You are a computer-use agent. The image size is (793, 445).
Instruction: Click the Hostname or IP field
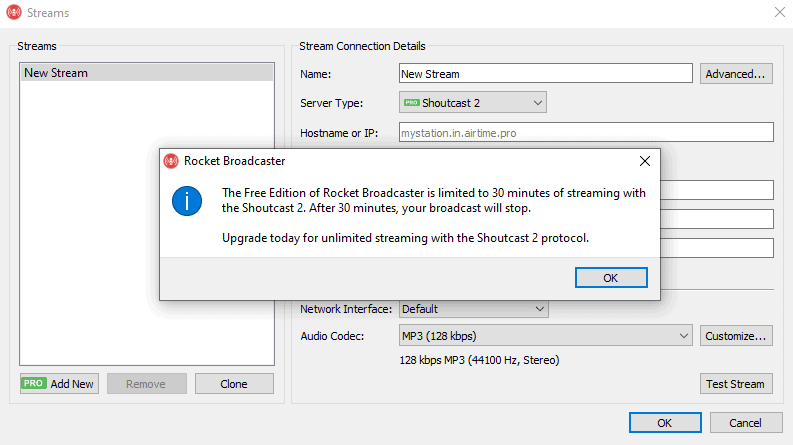tap(586, 132)
